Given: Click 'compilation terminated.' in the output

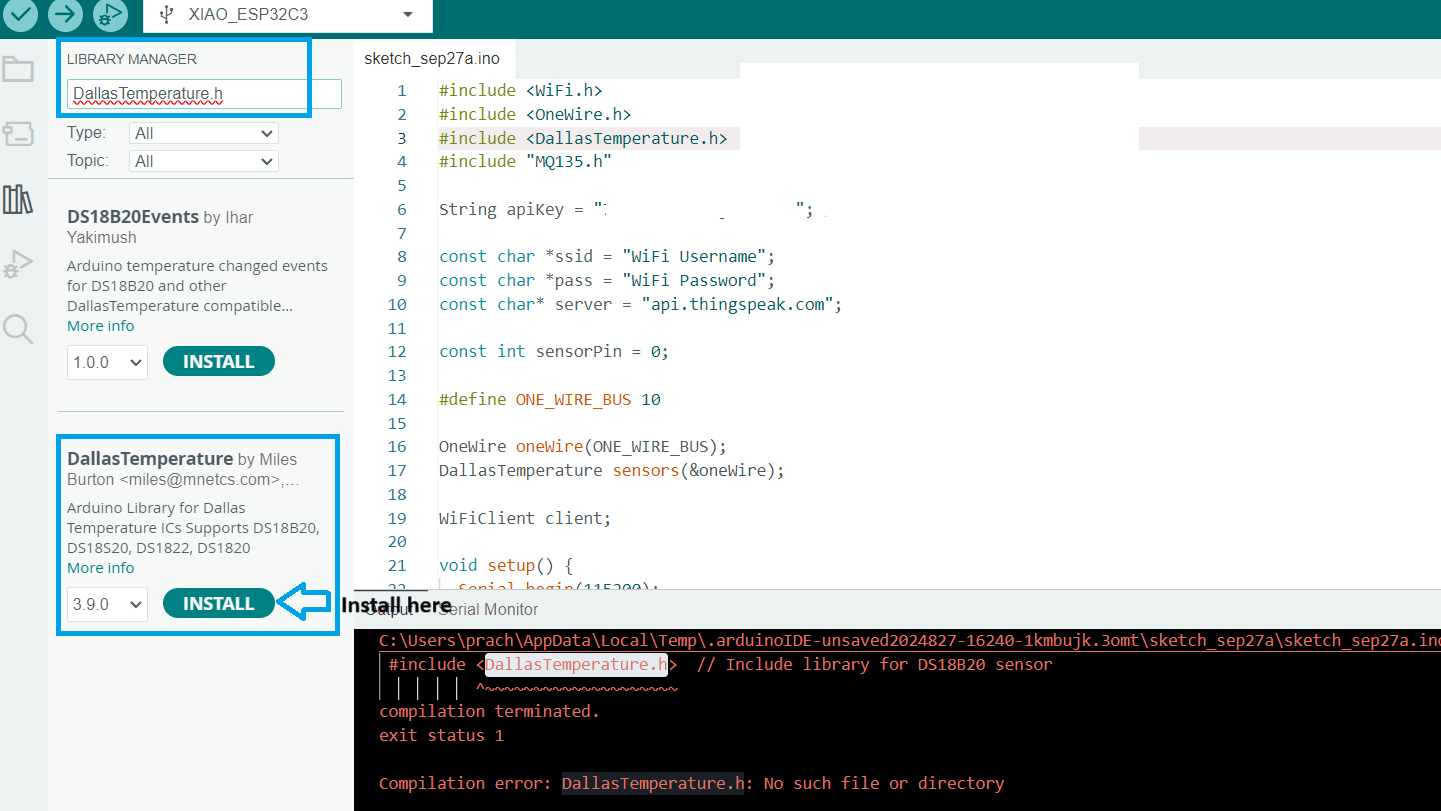Looking at the screenshot, I should [489, 711].
